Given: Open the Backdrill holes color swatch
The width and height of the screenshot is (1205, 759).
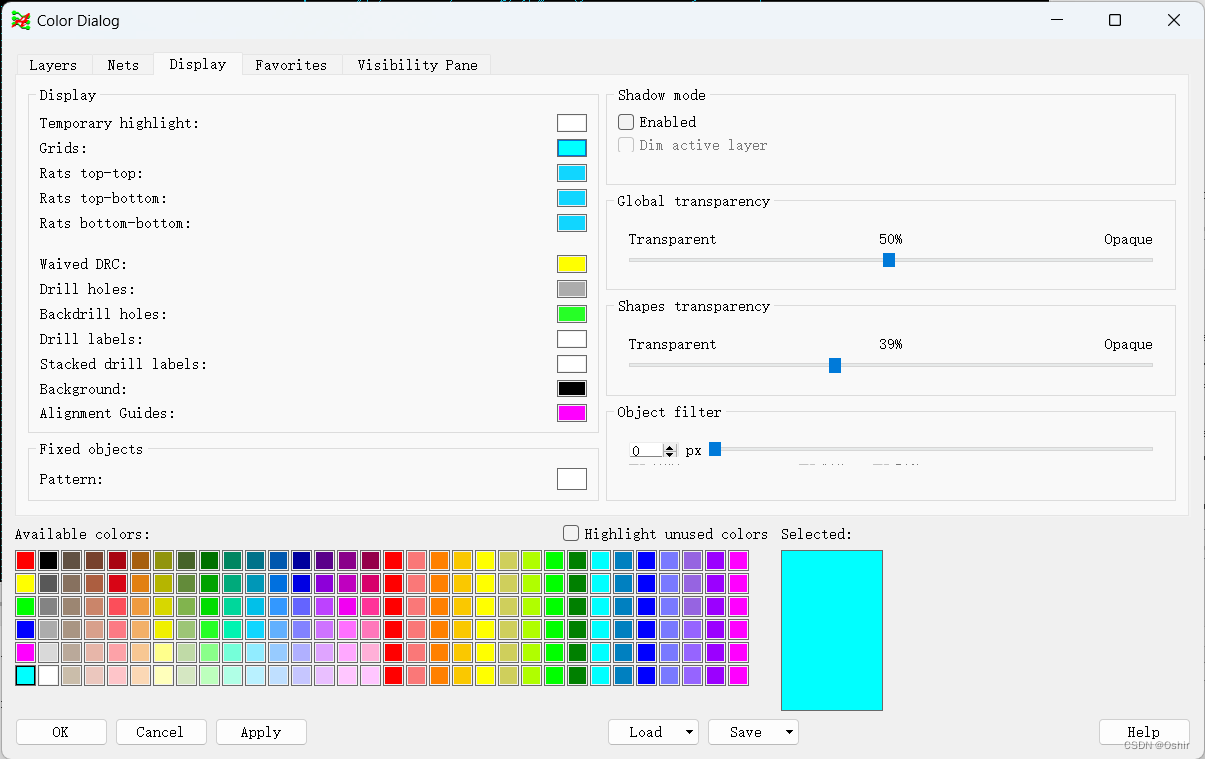Looking at the screenshot, I should (571, 314).
